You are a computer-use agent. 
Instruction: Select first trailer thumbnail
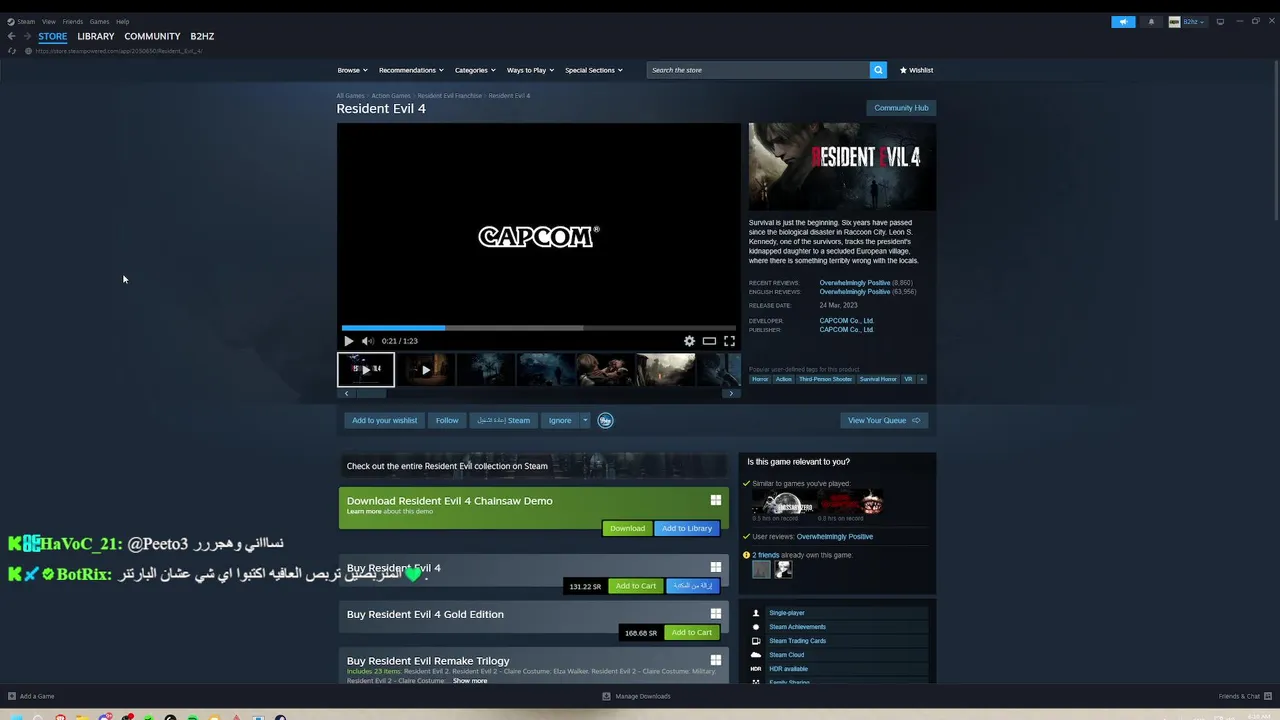pyautogui.click(x=366, y=370)
